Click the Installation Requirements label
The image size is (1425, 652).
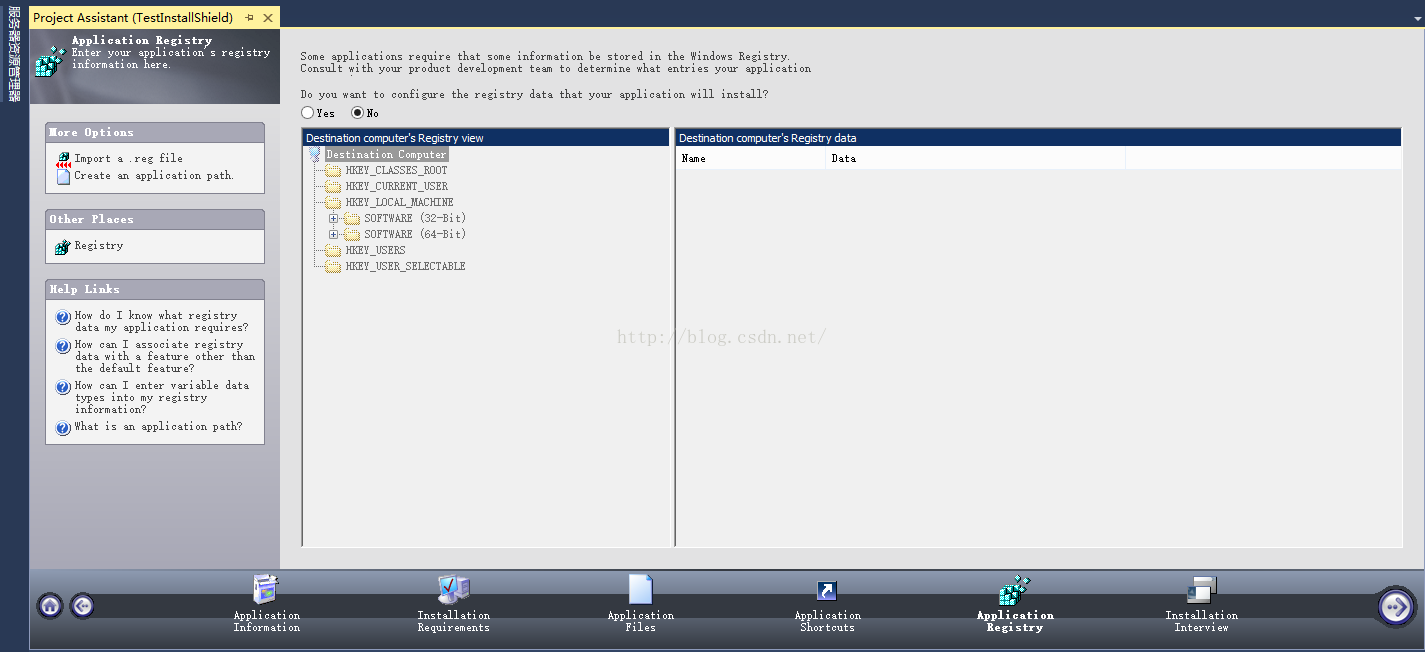click(453, 621)
